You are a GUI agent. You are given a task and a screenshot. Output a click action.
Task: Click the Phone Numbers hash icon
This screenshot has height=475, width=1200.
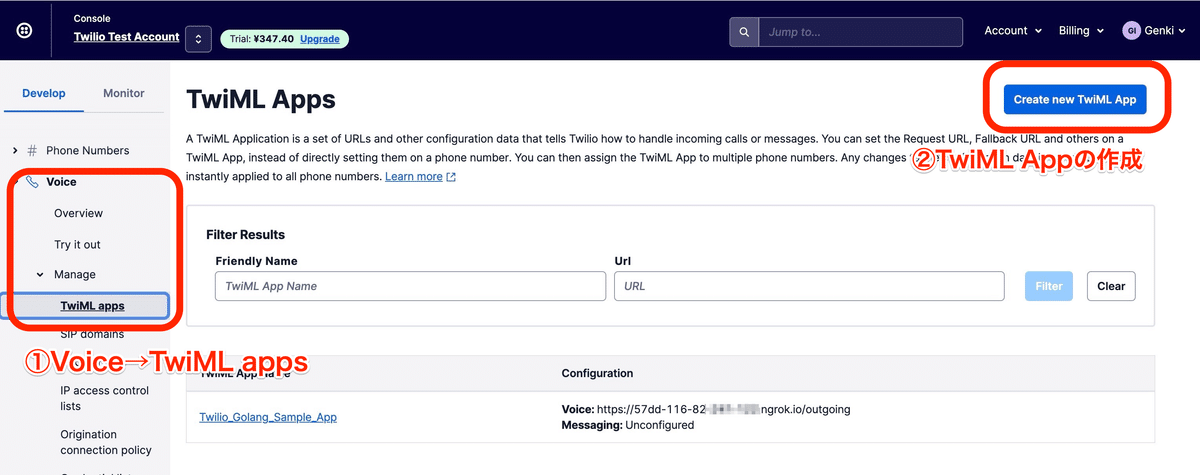click(x=33, y=151)
